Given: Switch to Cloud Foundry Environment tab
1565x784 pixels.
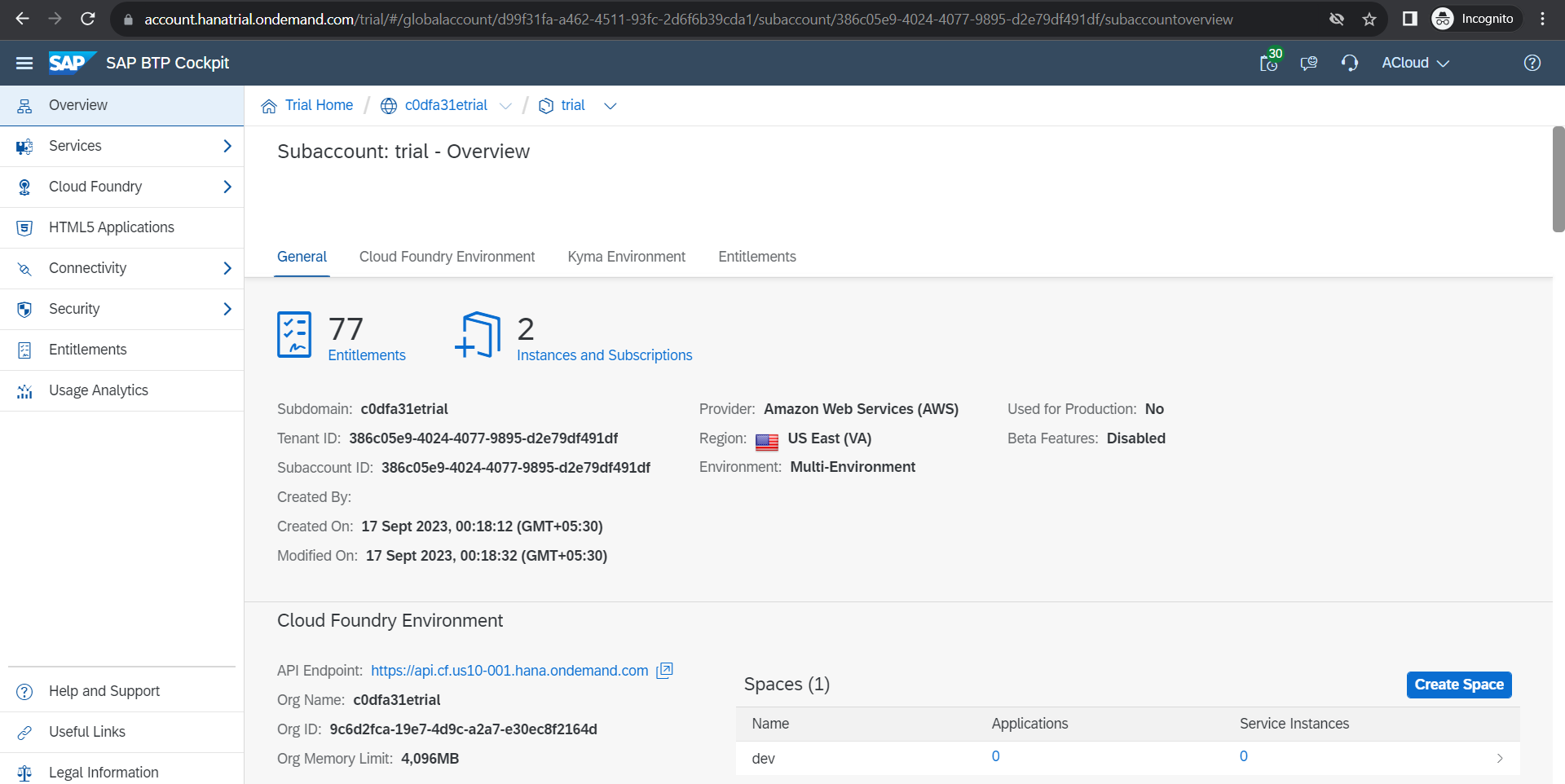Looking at the screenshot, I should point(447,257).
